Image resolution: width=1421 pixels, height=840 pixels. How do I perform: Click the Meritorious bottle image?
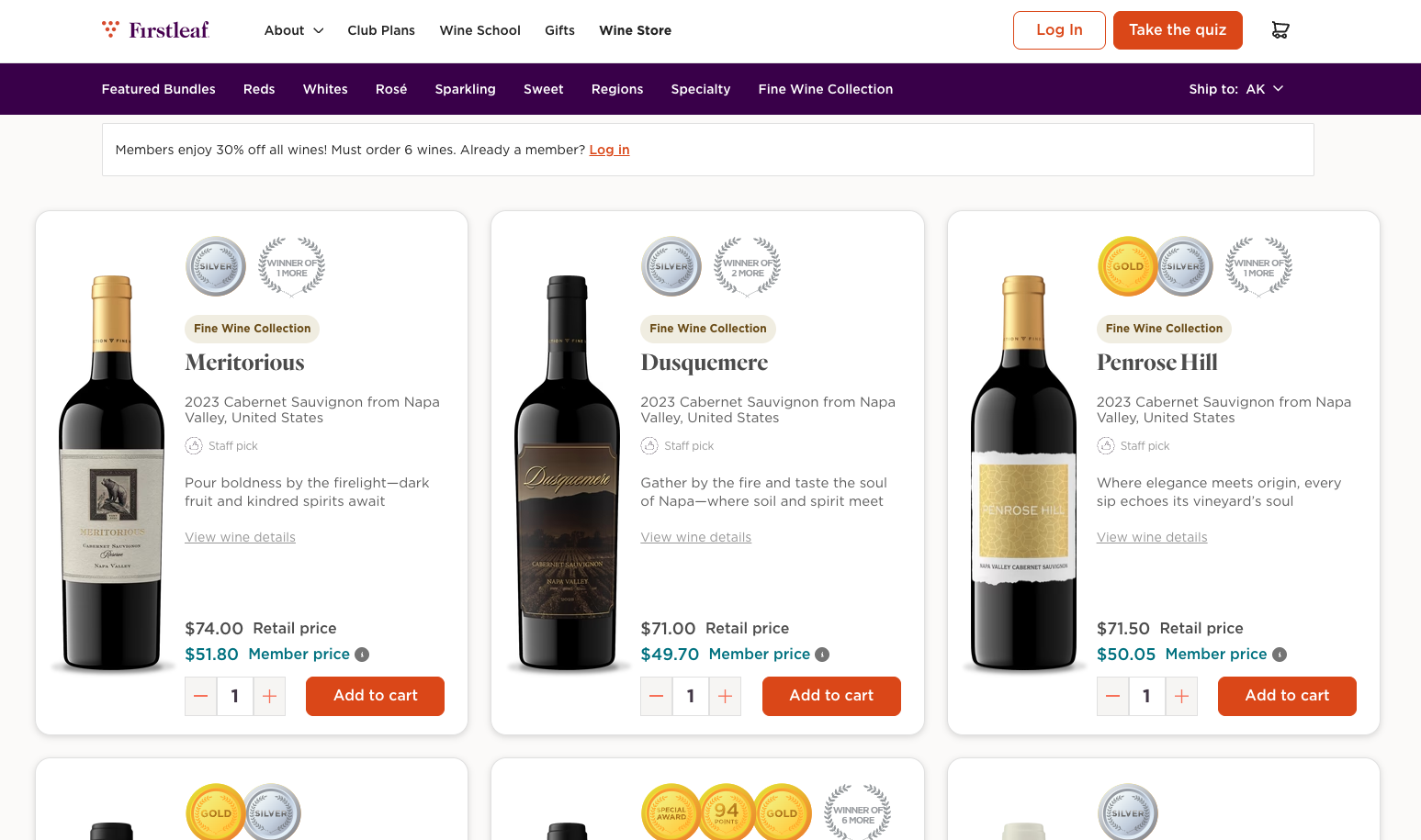point(112,473)
